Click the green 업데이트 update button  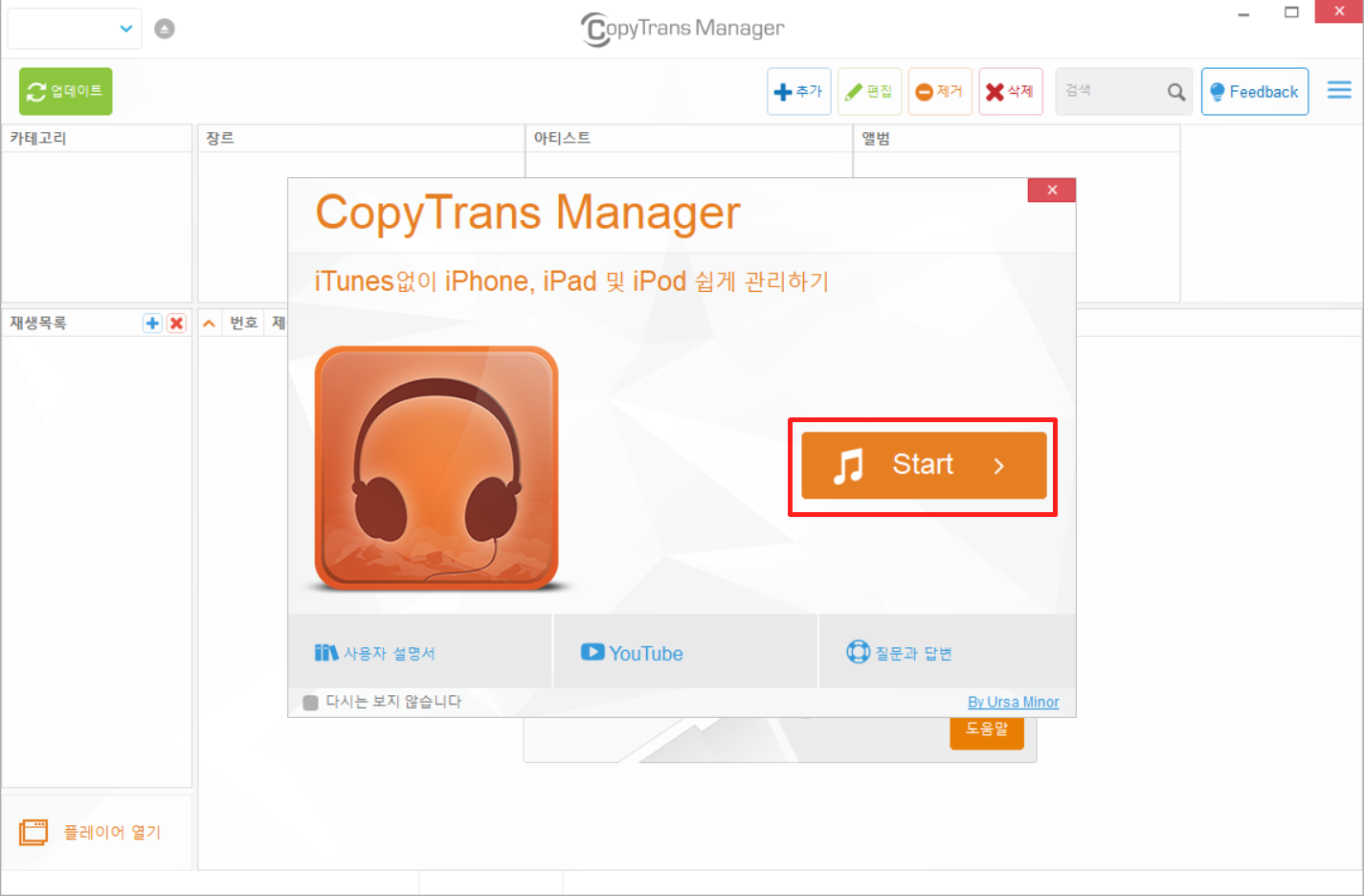click(x=65, y=91)
